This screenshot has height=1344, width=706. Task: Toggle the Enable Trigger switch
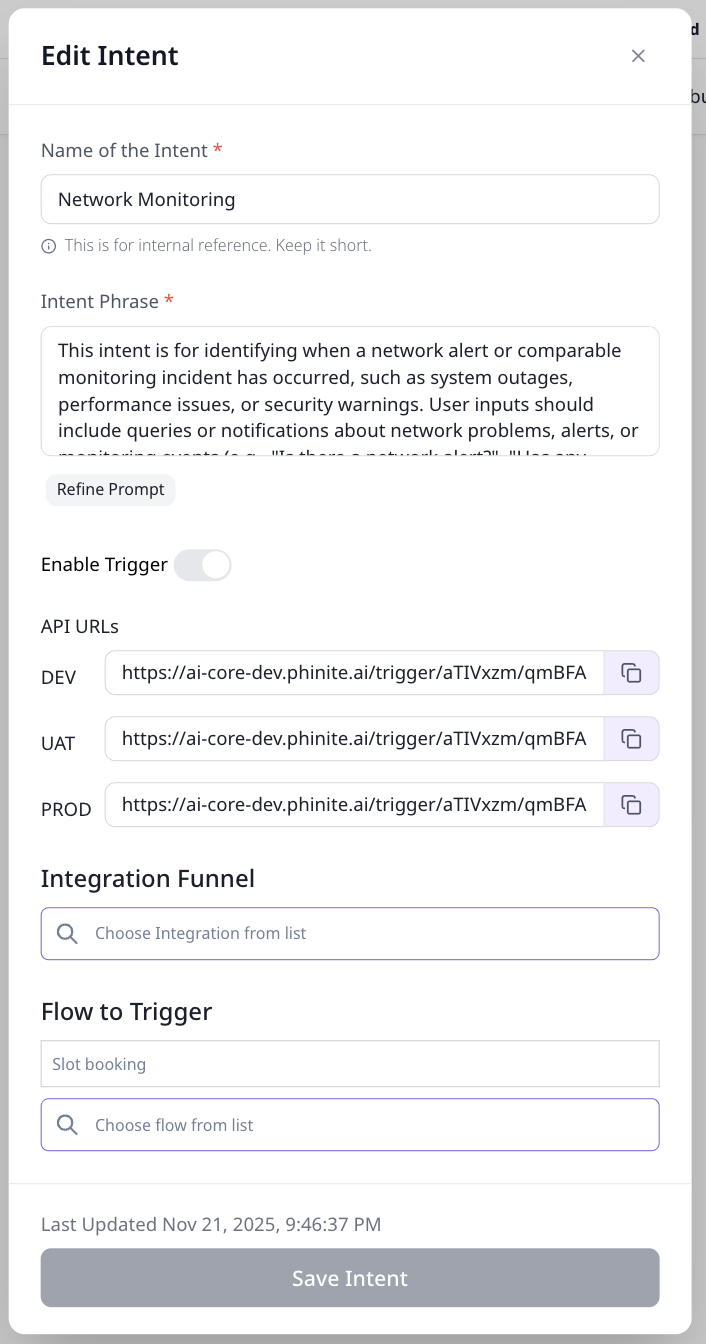click(202, 565)
